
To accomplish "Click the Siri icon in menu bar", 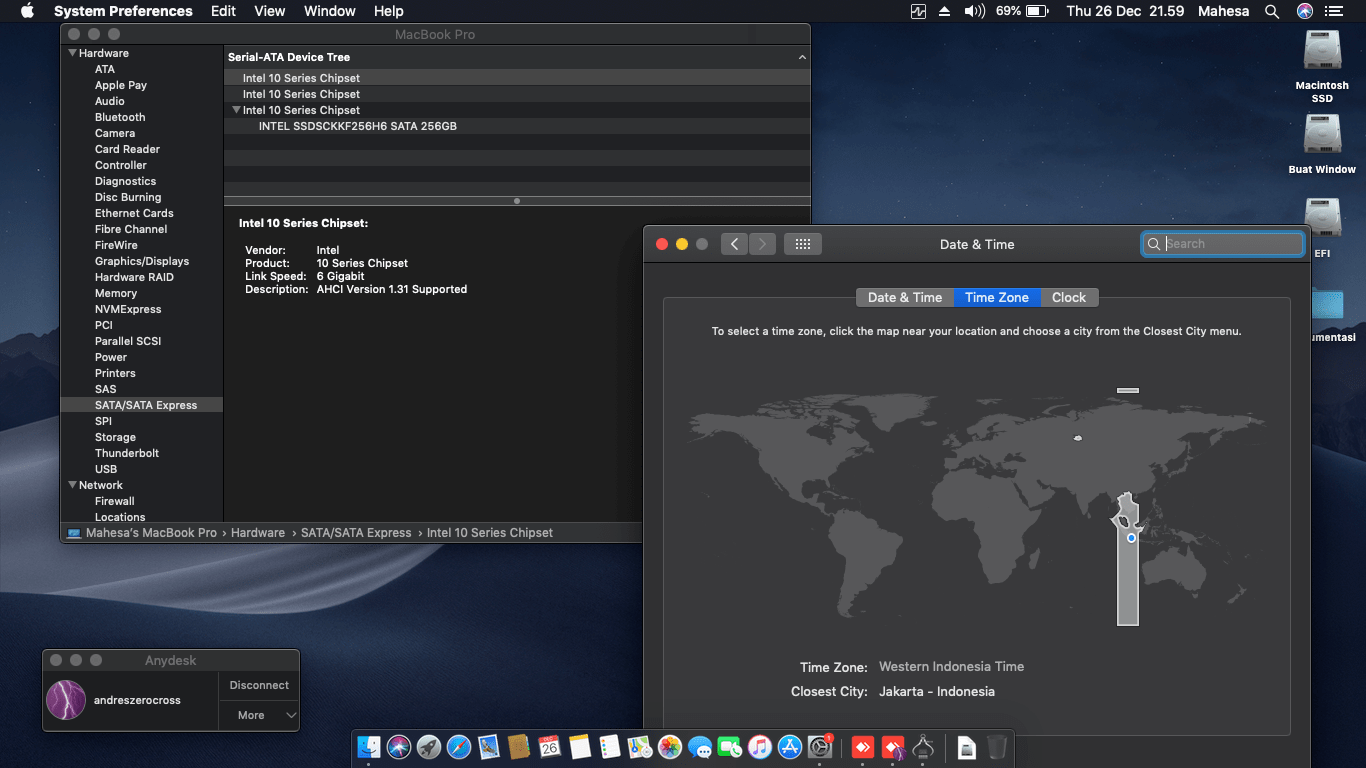I will coord(1305,11).
